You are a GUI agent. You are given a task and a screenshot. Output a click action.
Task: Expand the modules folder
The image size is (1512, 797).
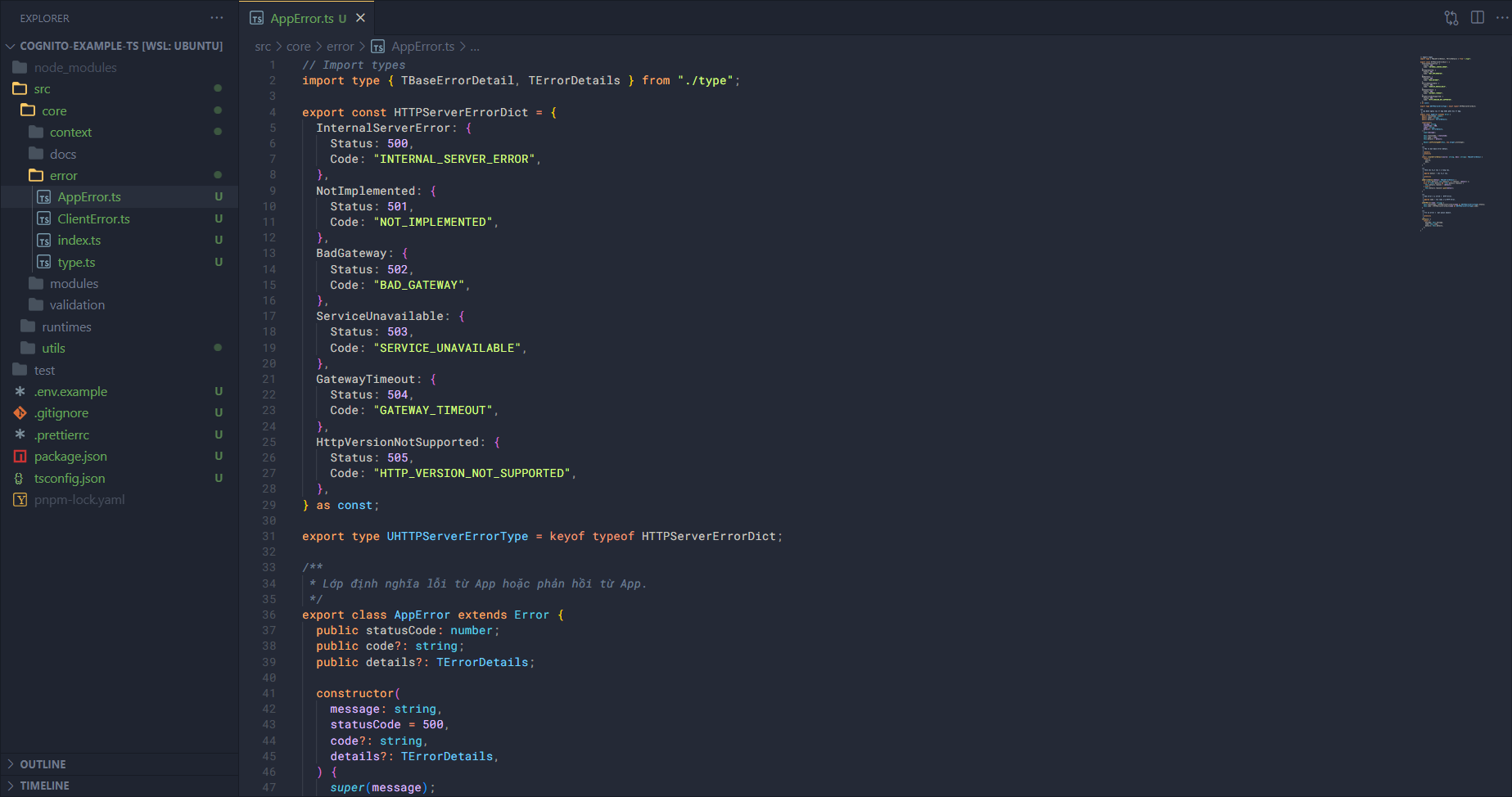point(74,284)
